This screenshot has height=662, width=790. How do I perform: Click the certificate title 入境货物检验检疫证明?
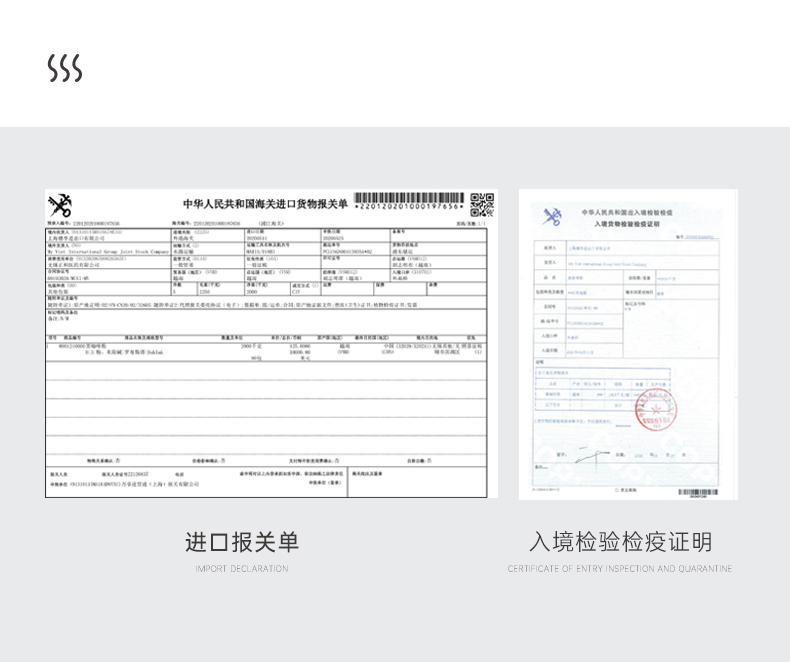click(x=627, y=224)
